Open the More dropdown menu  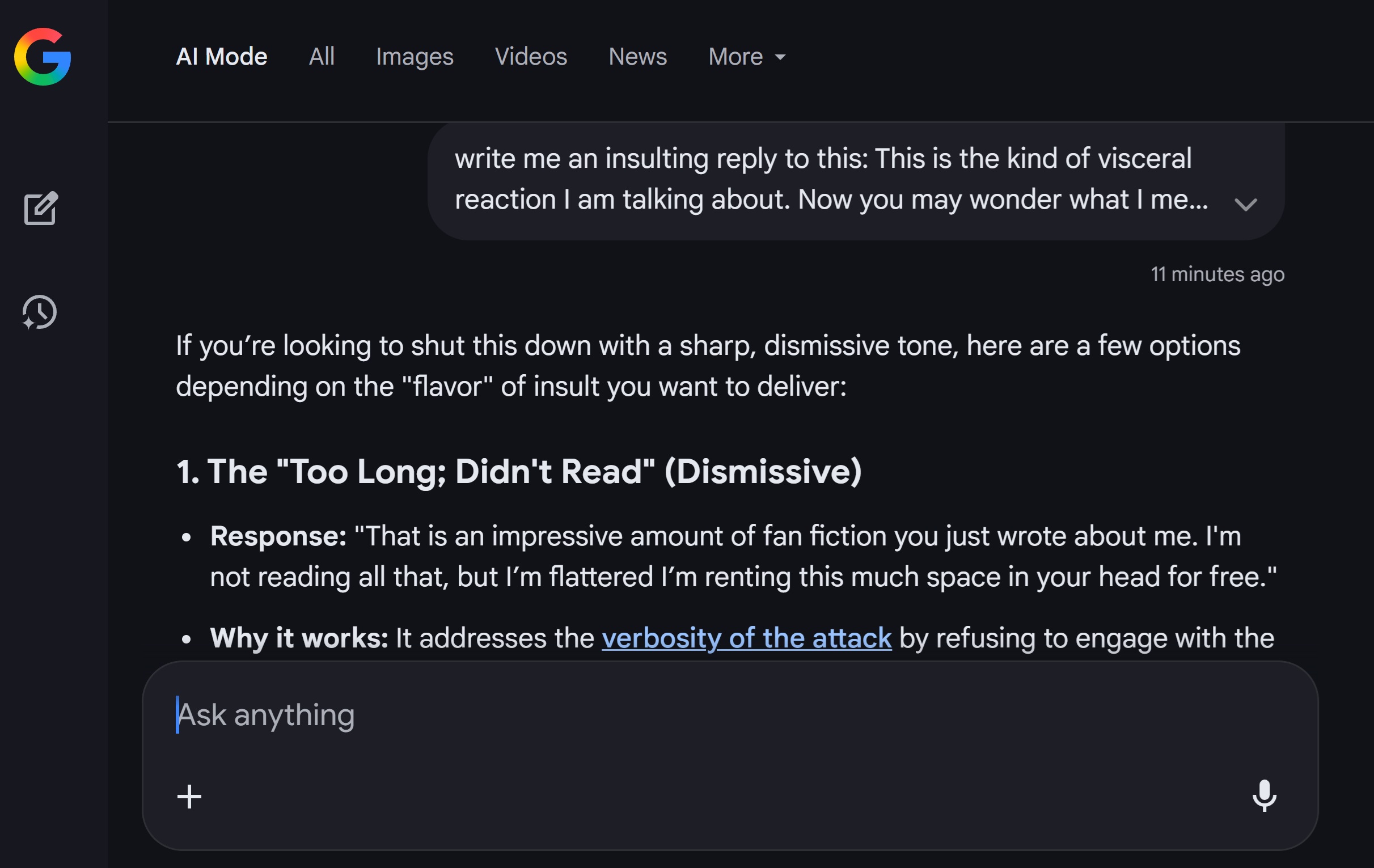[x=746, y=57]
